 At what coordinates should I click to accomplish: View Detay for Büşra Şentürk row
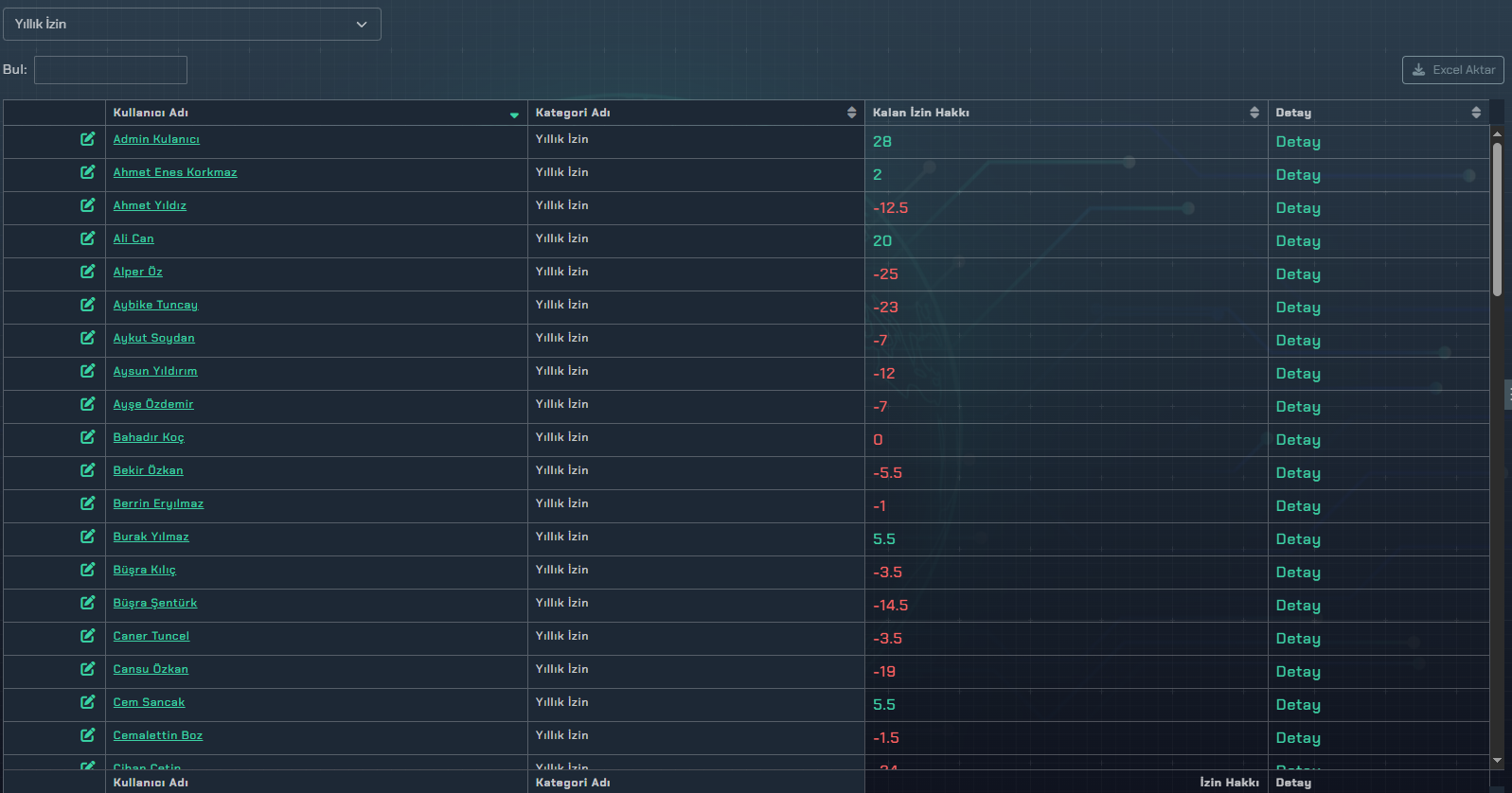(x=1297, y=606)
